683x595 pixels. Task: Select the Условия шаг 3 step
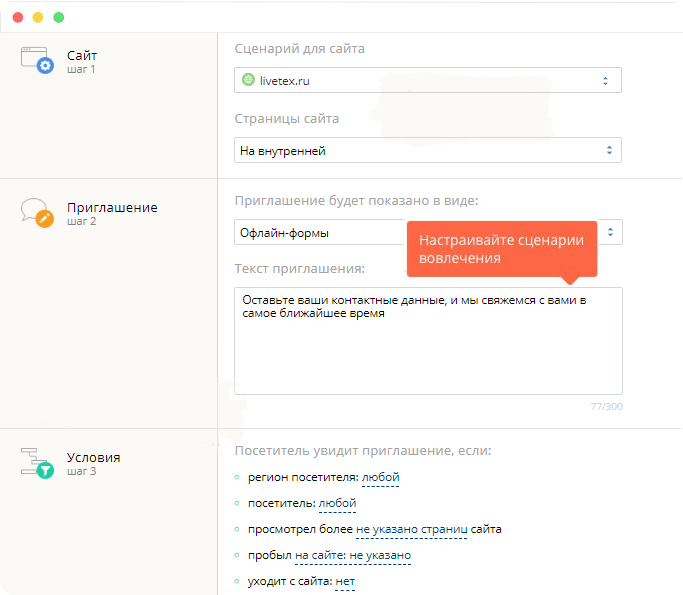93,463
